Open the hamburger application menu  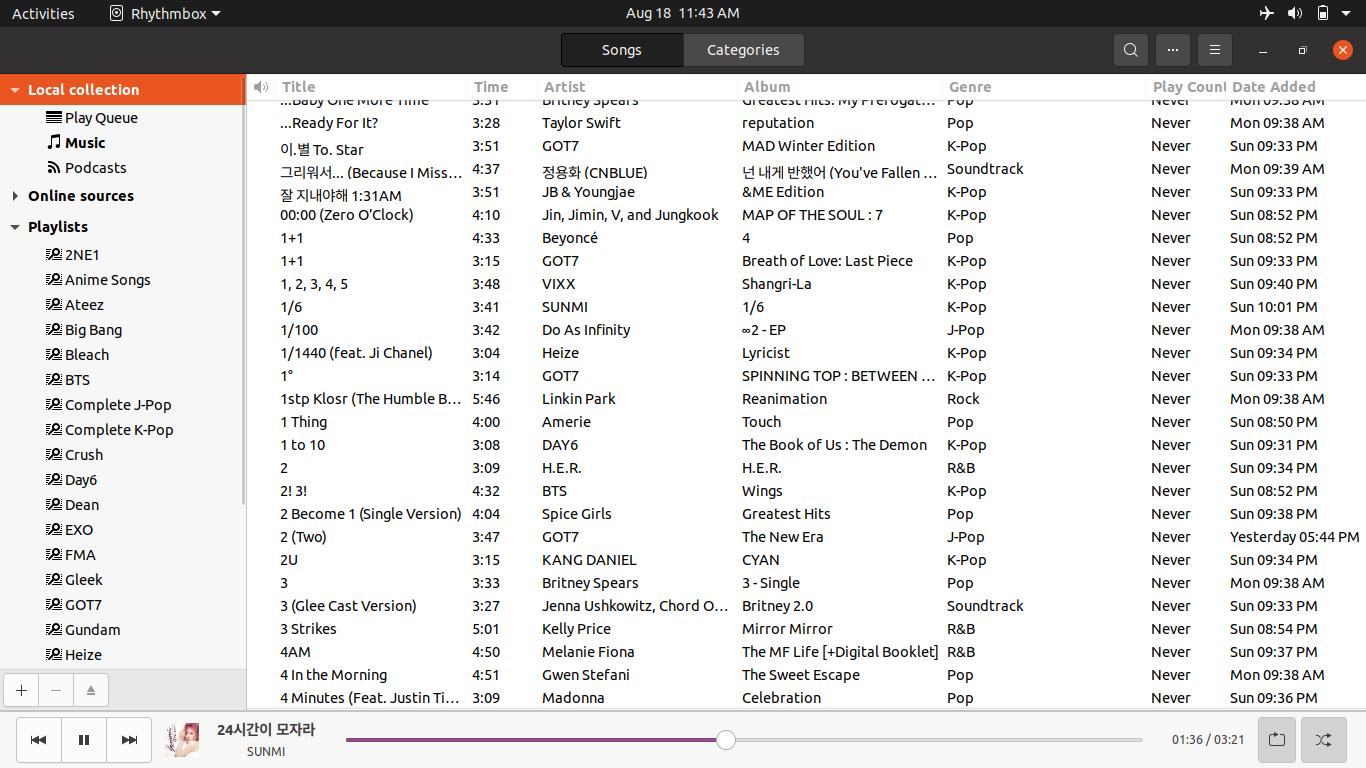click(1214, 50)
